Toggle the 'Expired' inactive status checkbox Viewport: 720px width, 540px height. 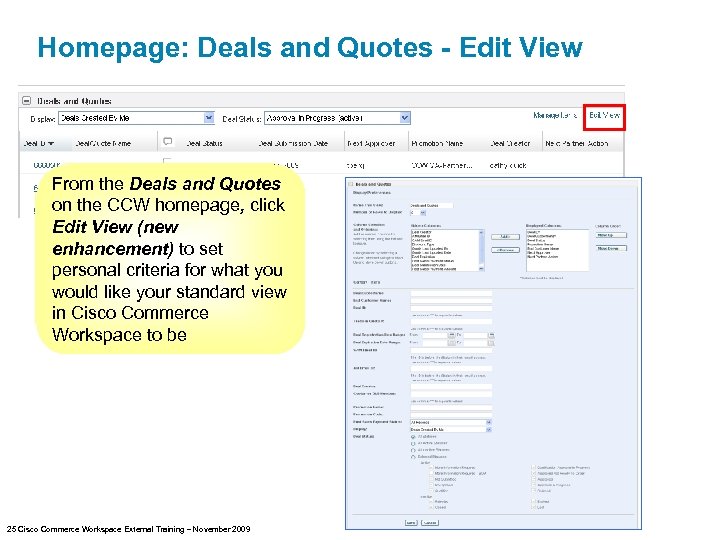coord(534,501)
